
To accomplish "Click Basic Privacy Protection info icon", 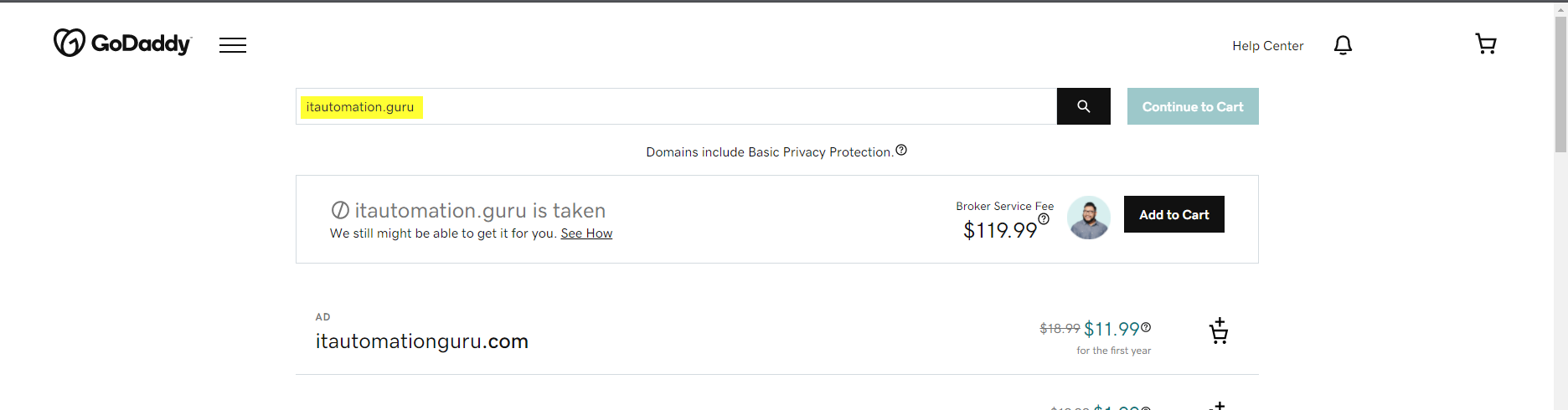I will click(x=901, y=150).
